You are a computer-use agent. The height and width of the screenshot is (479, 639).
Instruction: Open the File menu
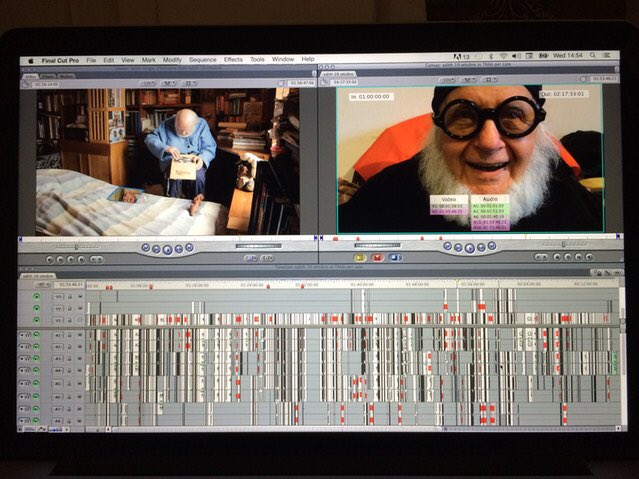tap(91, 60)
